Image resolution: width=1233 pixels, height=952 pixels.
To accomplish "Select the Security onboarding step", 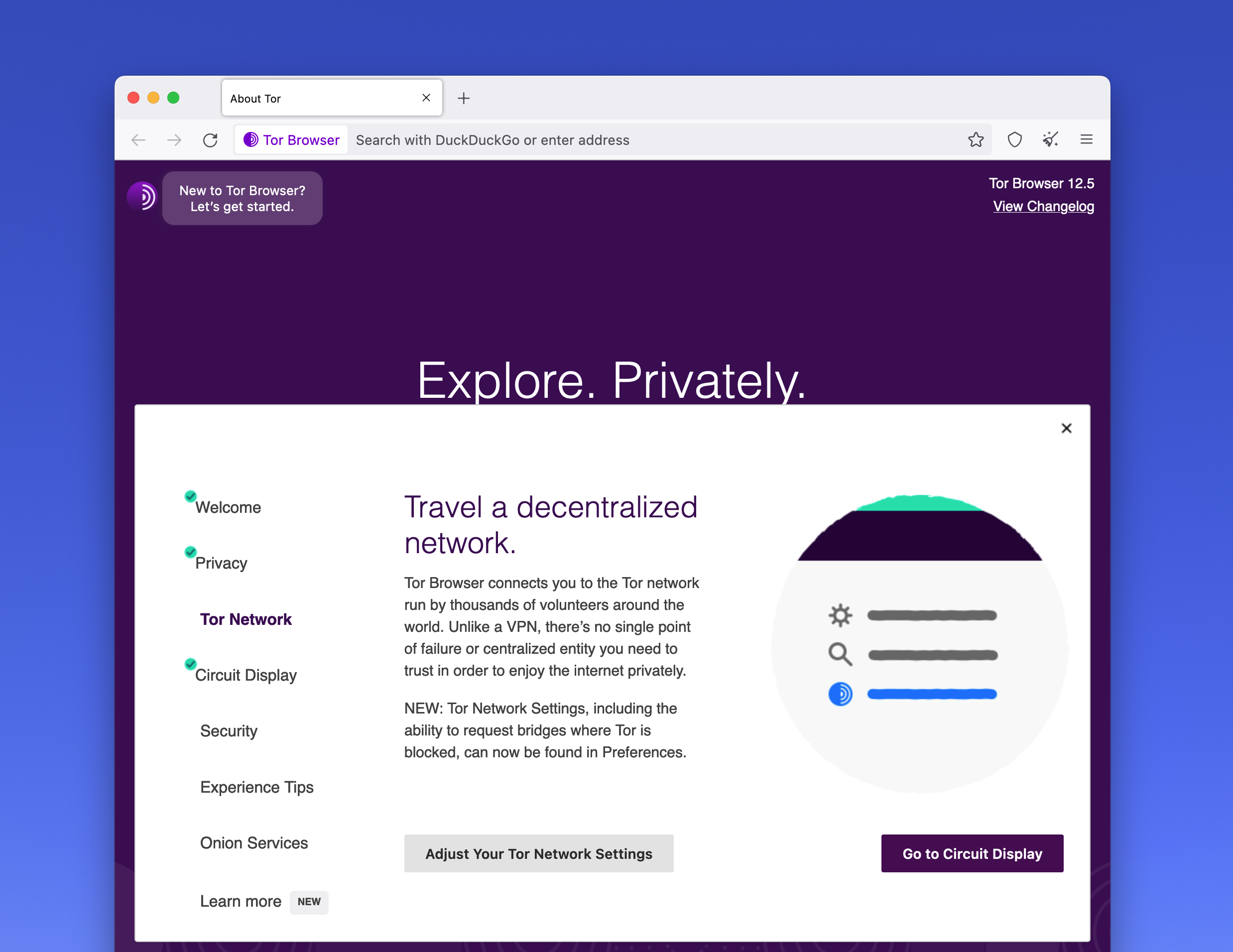I will 229,731.
